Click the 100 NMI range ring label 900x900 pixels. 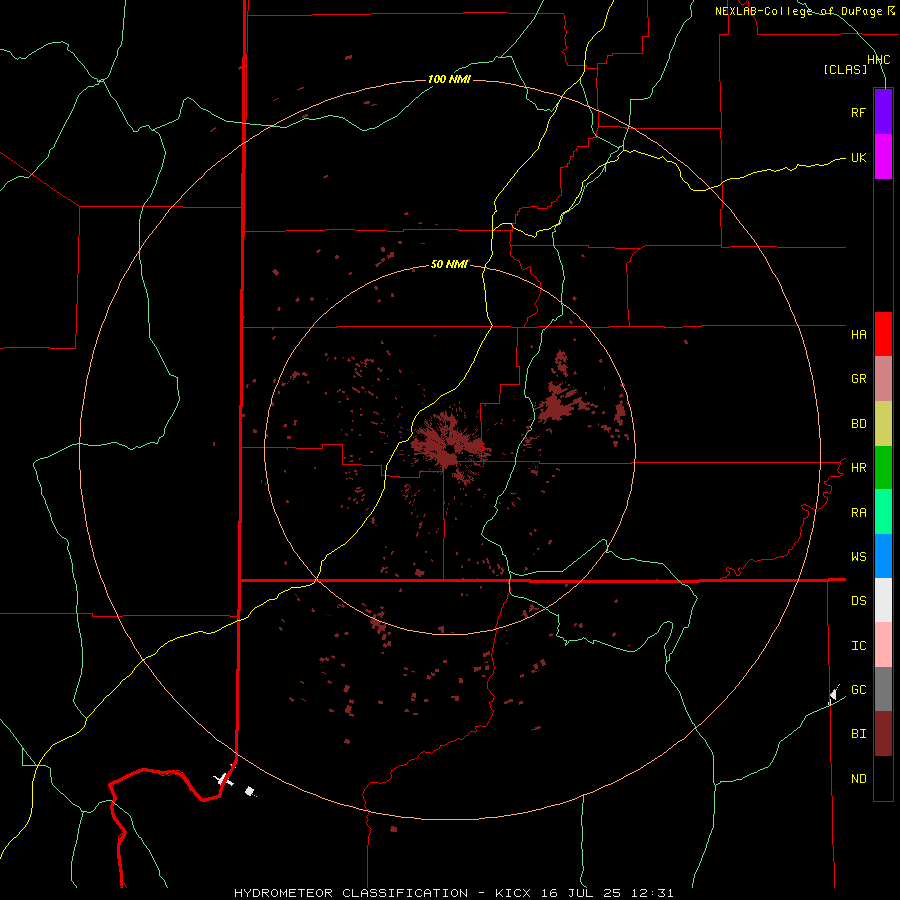click(x=449, y=79)
